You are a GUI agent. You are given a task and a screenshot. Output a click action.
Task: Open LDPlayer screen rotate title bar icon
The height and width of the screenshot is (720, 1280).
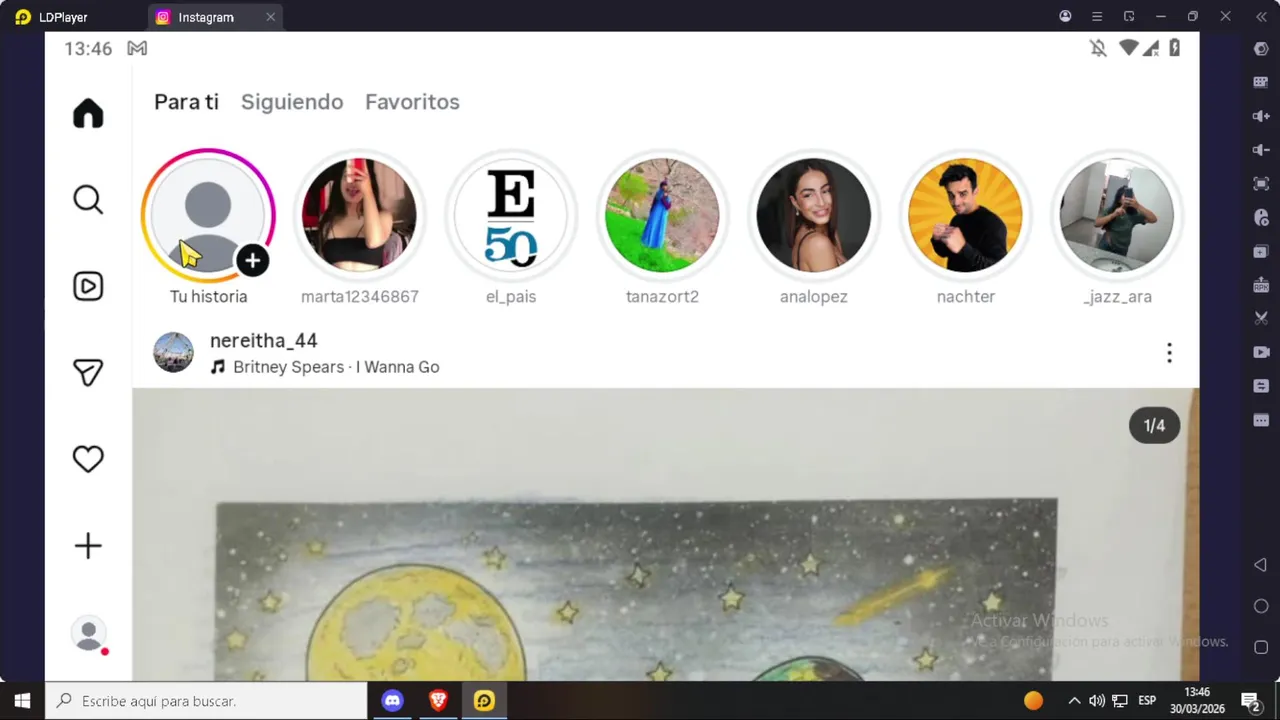click(1129, 17)
